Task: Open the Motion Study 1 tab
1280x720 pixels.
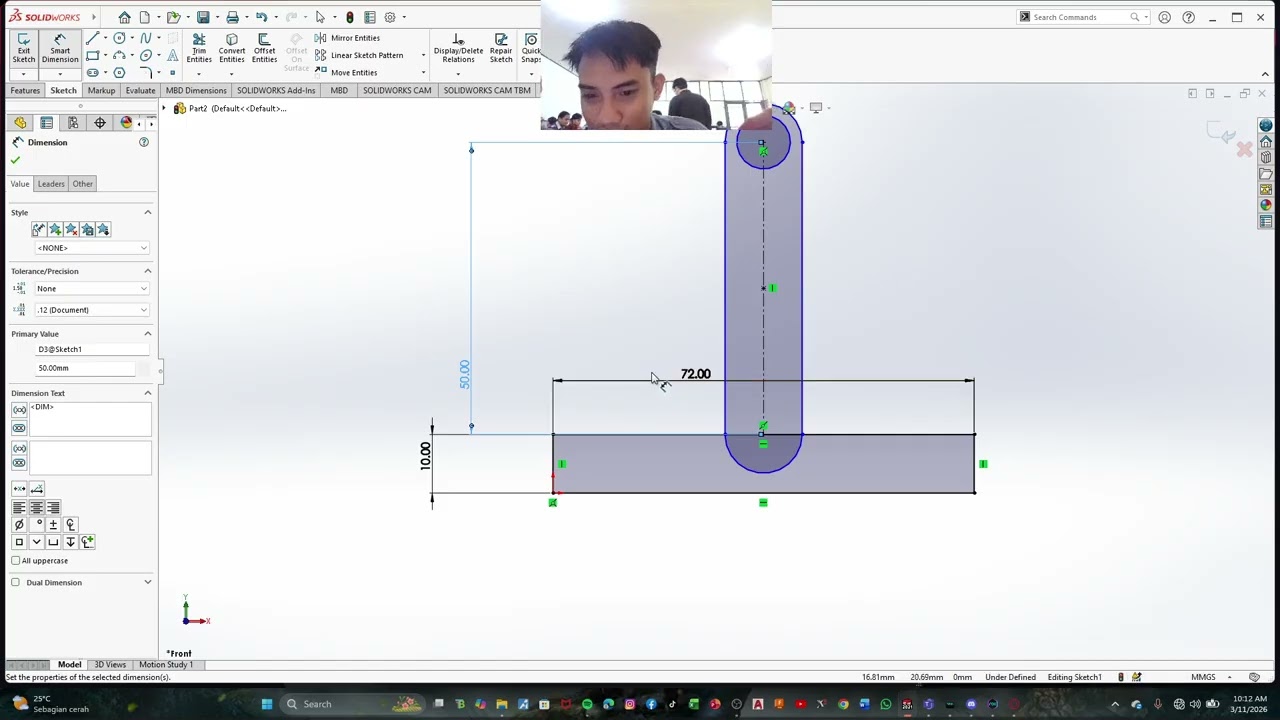Action: [x=166, y=665]
